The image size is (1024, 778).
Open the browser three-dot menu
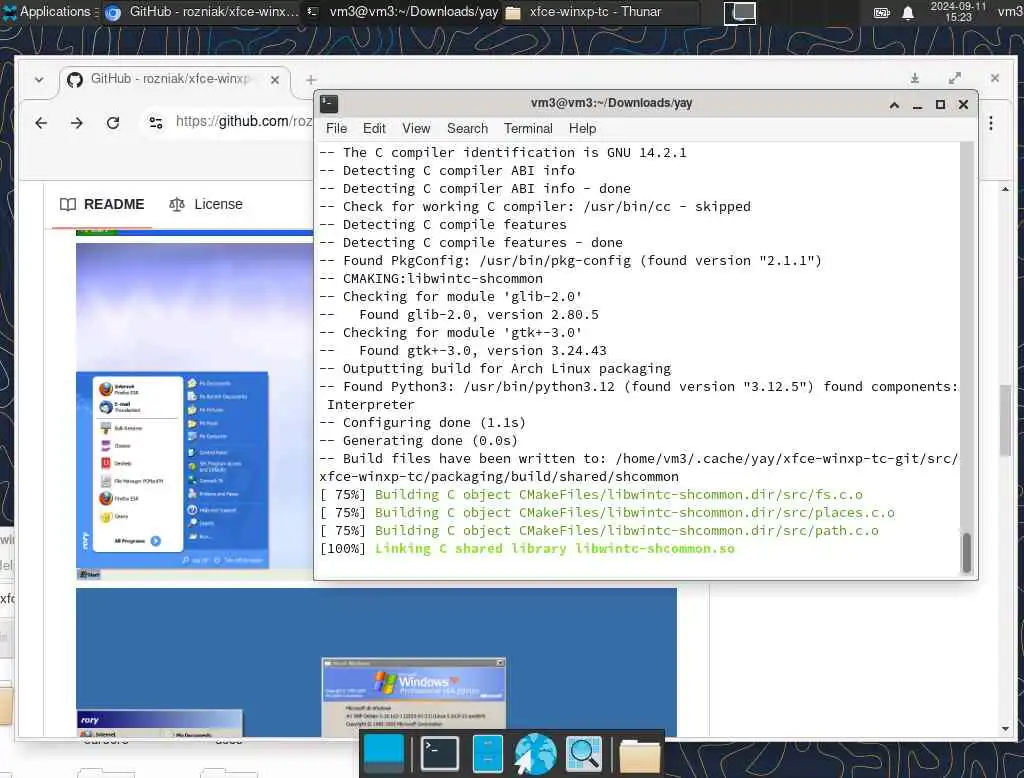[991, 123]
